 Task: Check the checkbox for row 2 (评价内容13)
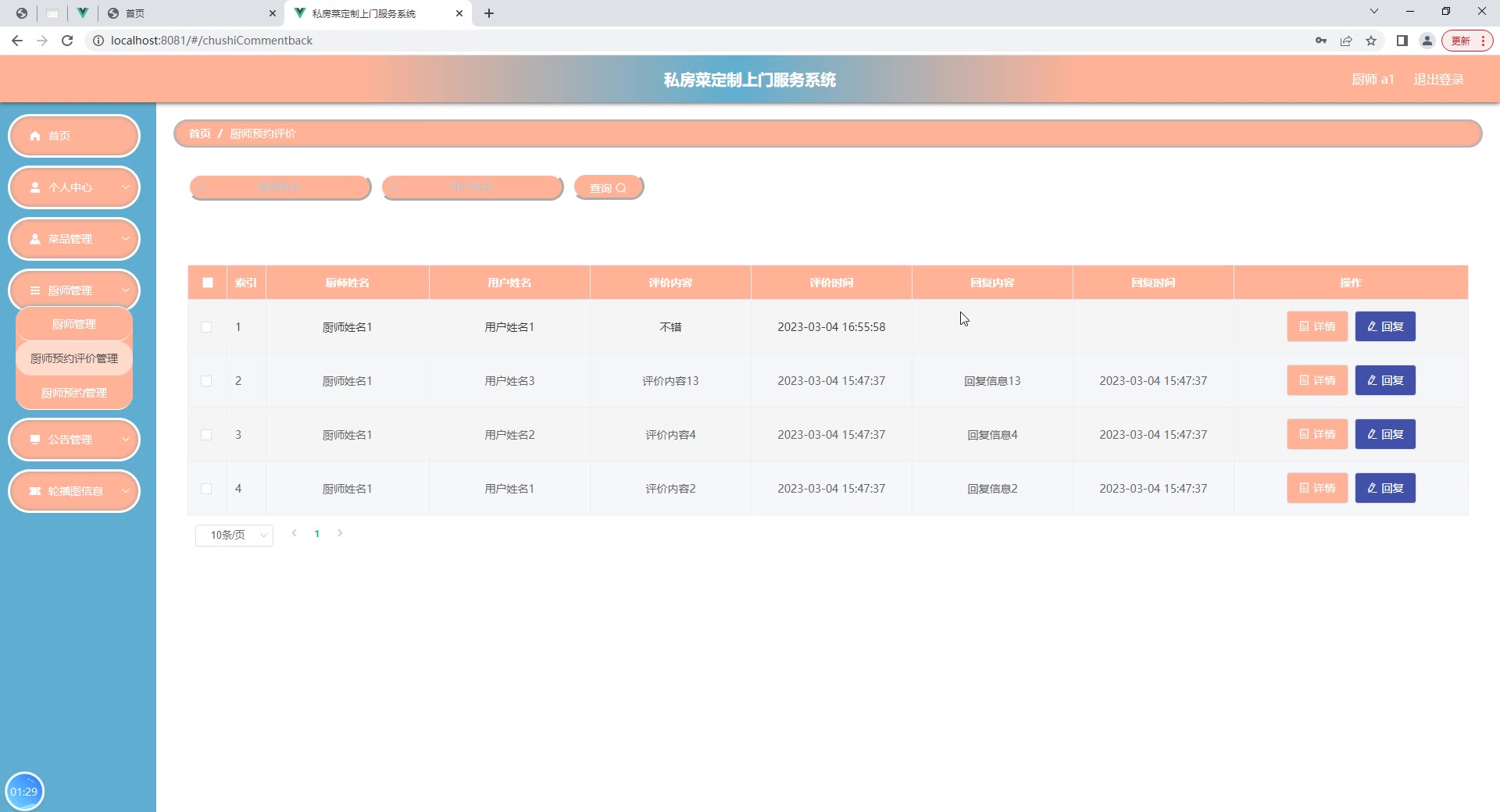(206, 381)
